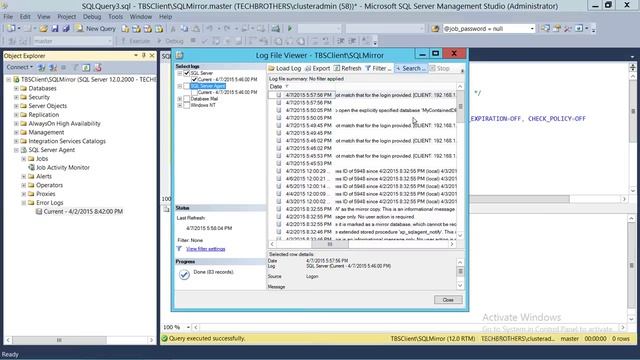Image resolution: width=640 pixels, height=360 pixels.
Task: Uncheck the SQL Server log checkbox
Action: (187, 73)
